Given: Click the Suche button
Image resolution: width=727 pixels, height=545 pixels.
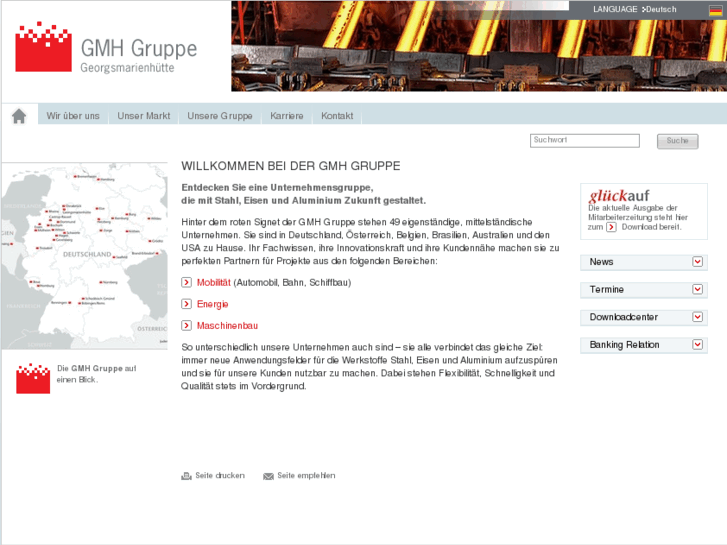Looking at the screenshot, I should [x=677, y=141].
